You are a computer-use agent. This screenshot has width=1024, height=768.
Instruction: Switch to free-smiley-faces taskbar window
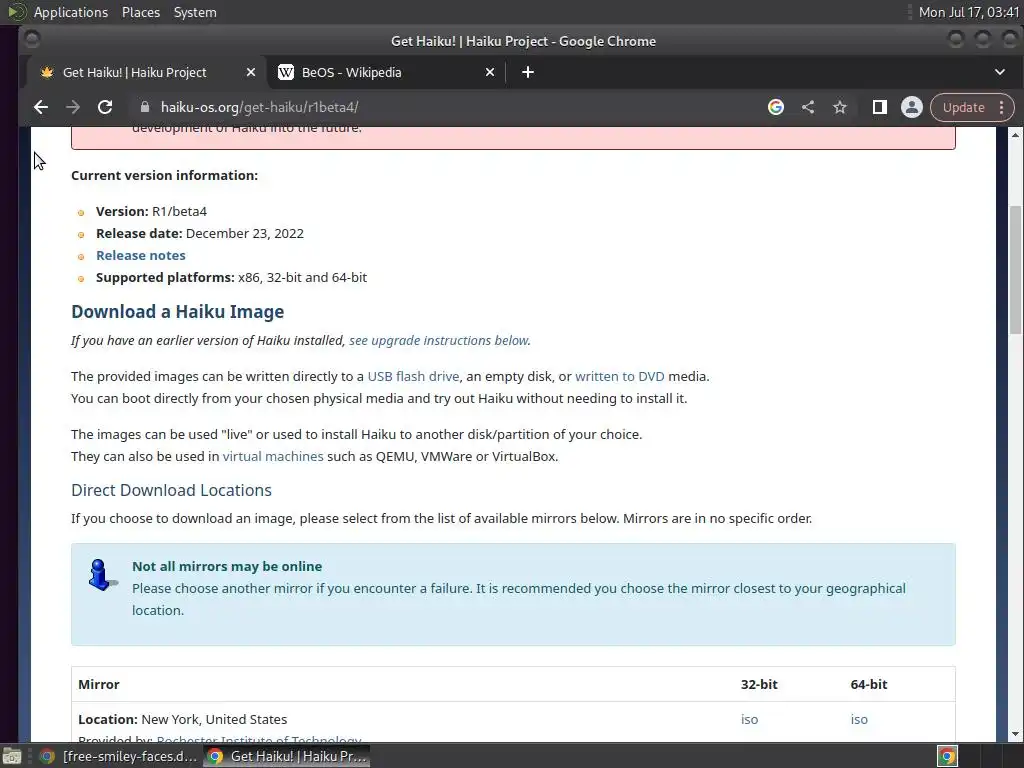pyautogui.click(x=118, y=756)
